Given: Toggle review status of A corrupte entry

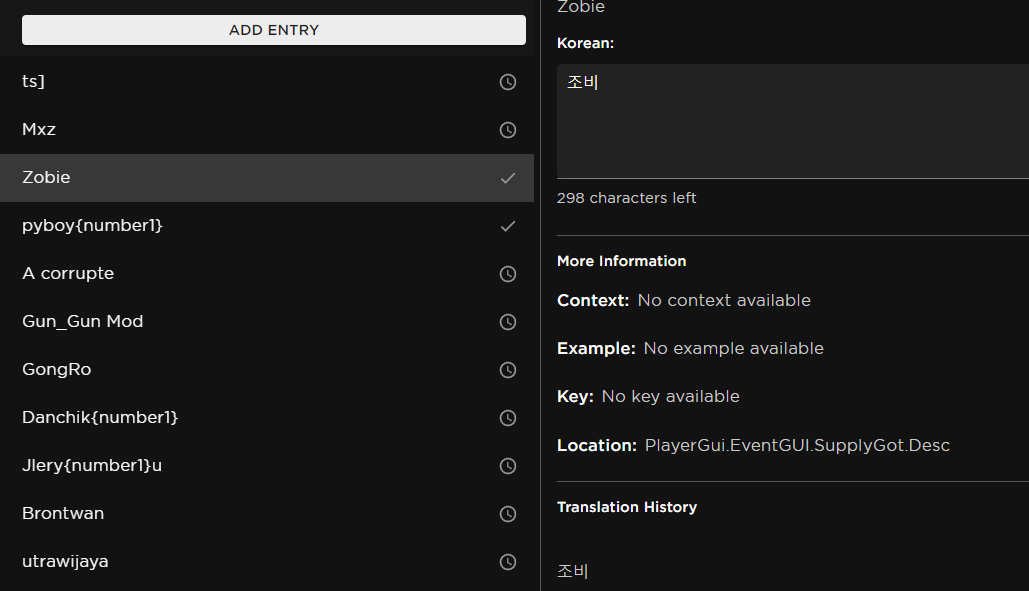Looking at the screenshot, I should point(507,274).
